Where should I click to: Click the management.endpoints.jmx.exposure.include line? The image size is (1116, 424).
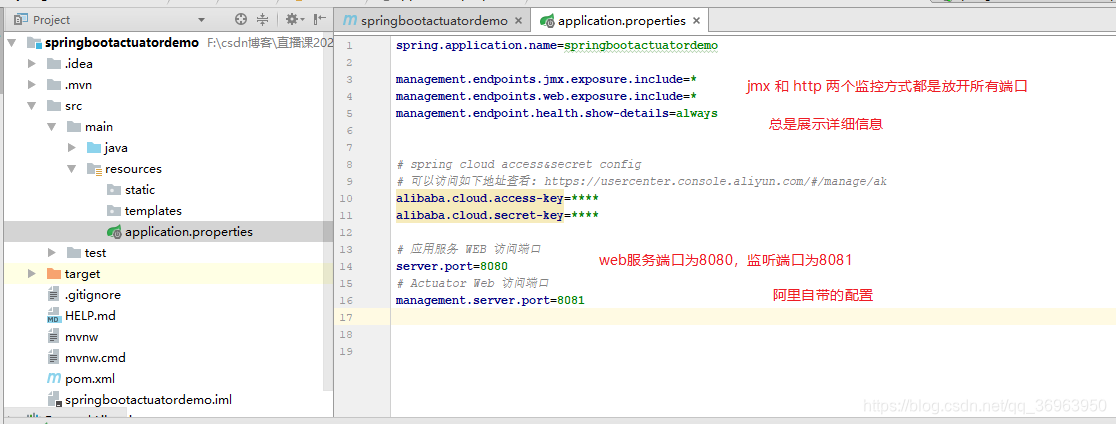[x=546, y=79]
